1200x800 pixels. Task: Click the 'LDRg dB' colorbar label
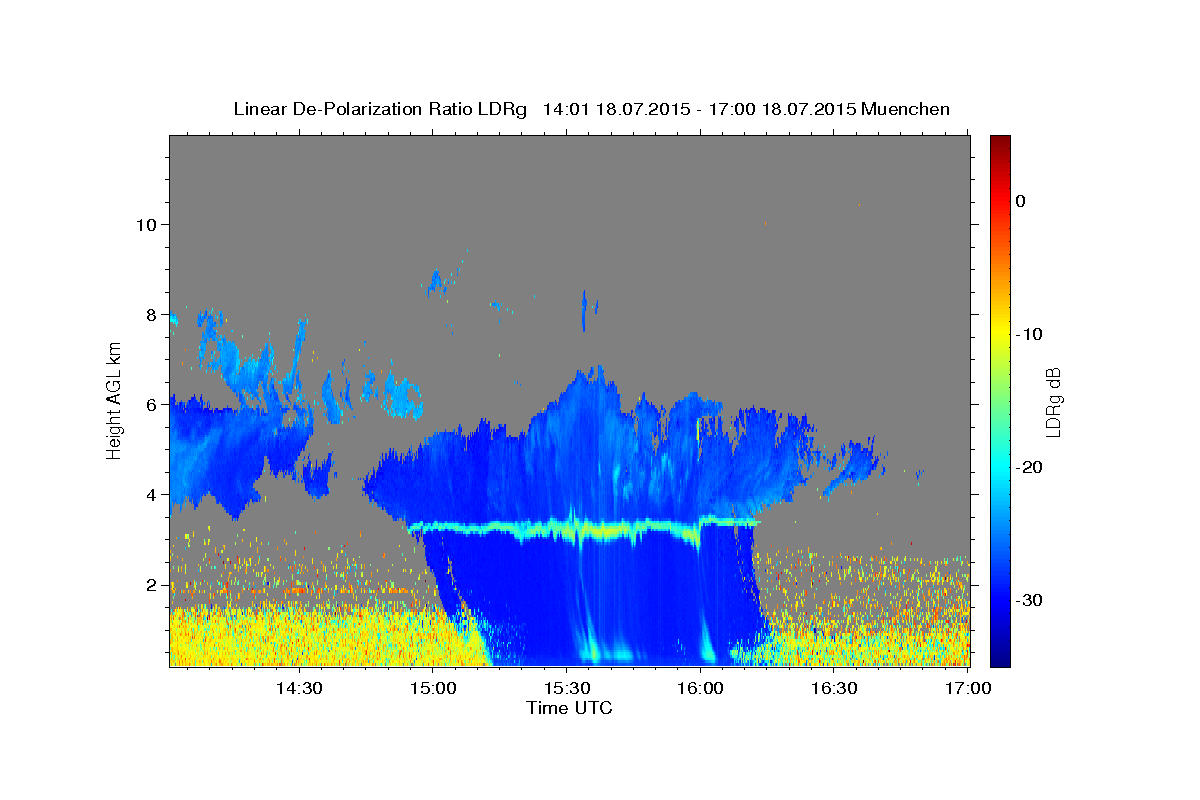click(x=1052, y=402)
